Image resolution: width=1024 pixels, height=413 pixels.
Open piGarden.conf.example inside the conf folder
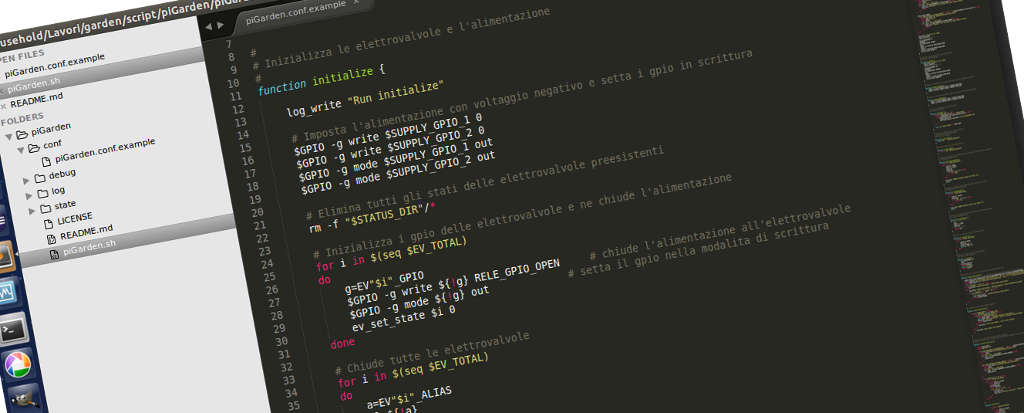(106, 150)
